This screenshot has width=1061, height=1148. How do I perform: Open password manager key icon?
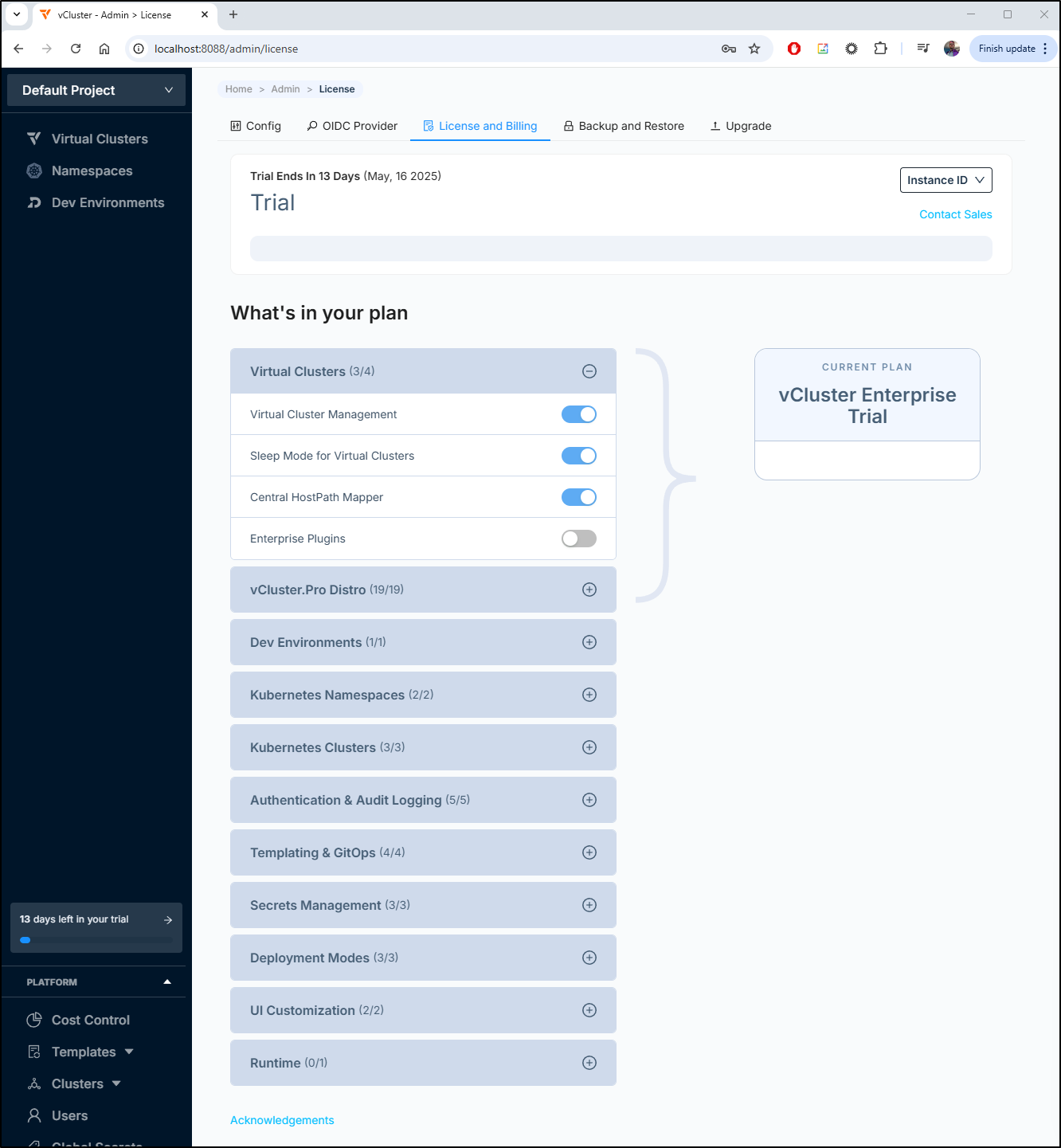(729, 49)
